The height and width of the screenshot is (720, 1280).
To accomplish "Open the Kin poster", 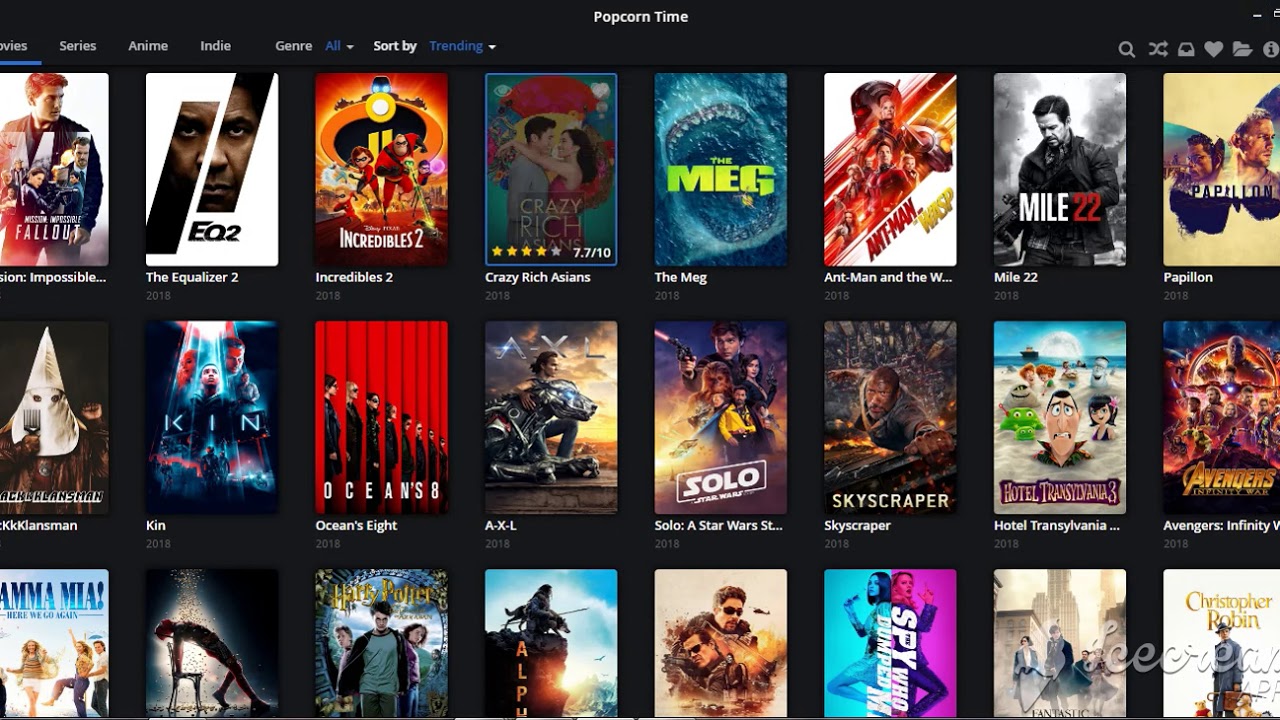I will (212, 418).
